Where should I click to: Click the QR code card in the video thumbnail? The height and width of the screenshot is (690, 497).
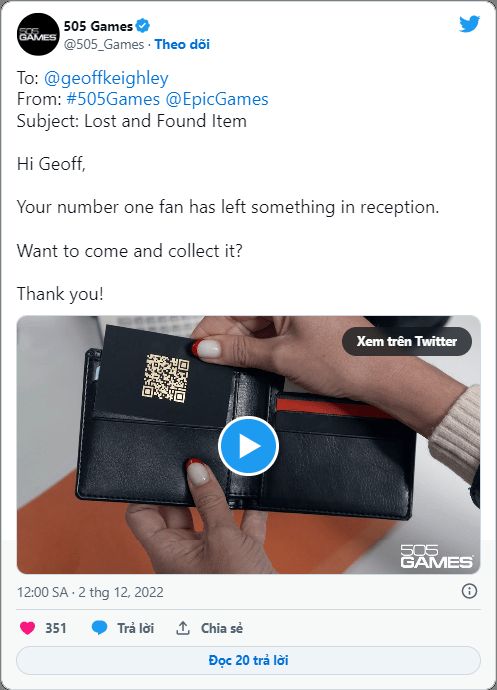165,376
